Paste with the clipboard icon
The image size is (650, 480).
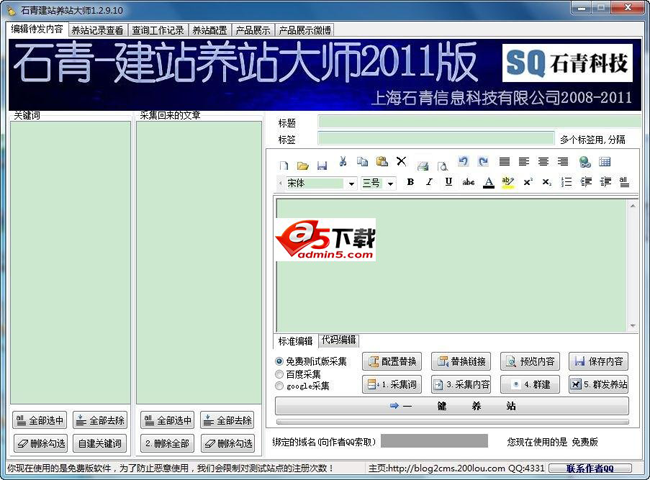point(382,161)
